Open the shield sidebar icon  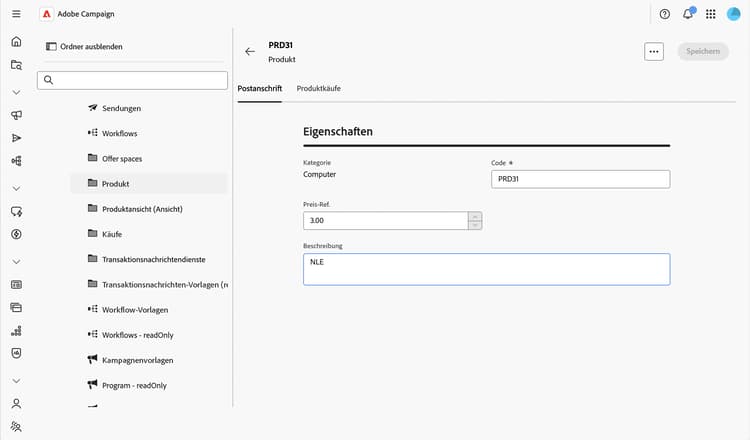[16, 353]
